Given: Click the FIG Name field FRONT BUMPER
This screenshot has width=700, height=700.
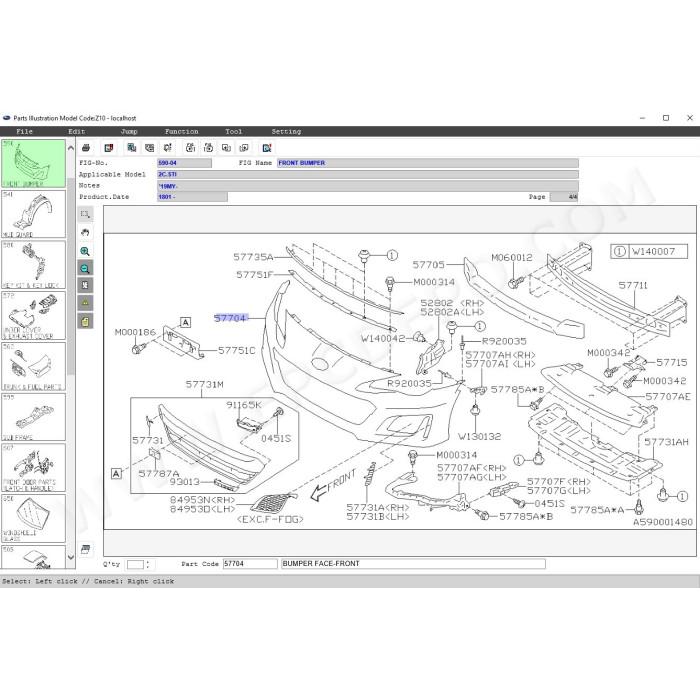Looking at the screenshot, I should pos(428,163).
